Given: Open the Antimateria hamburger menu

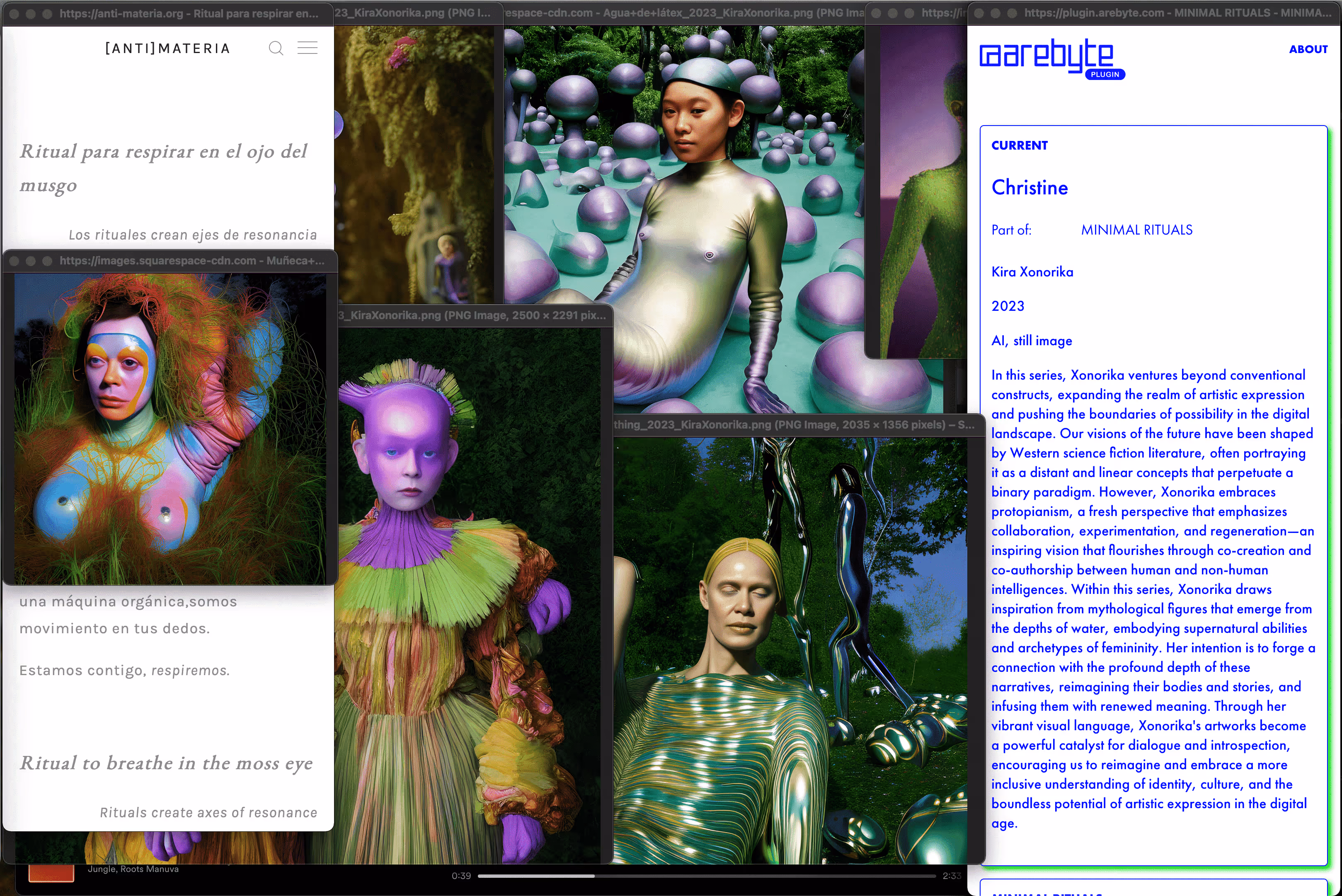Looking at the screenshot, I should point(308,48).
